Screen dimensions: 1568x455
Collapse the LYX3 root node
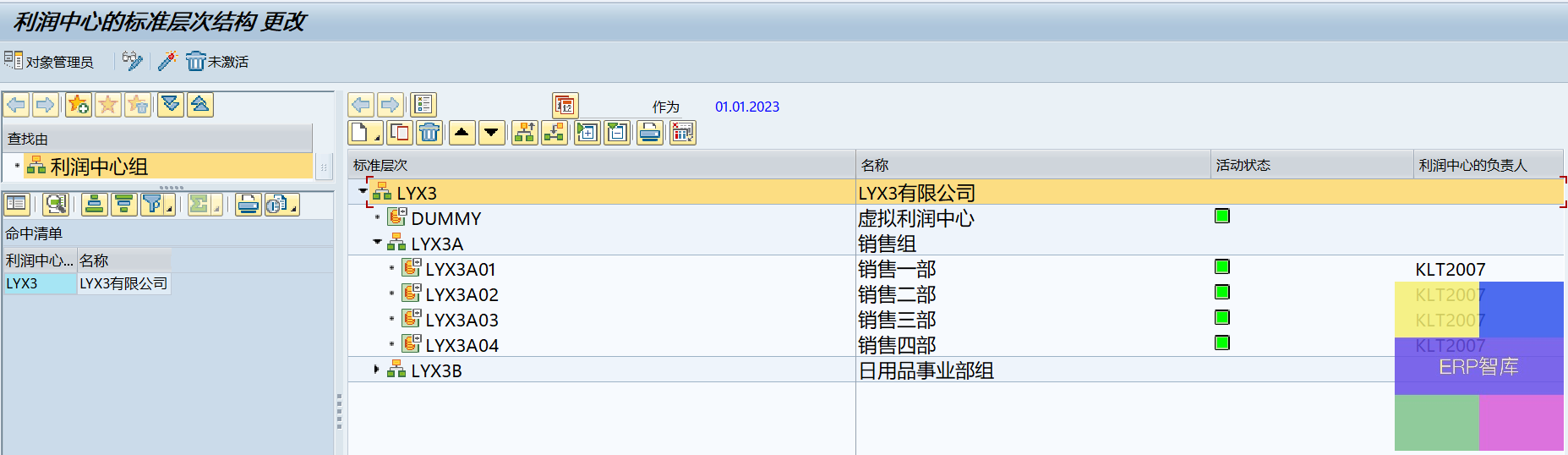coord(363,191)
